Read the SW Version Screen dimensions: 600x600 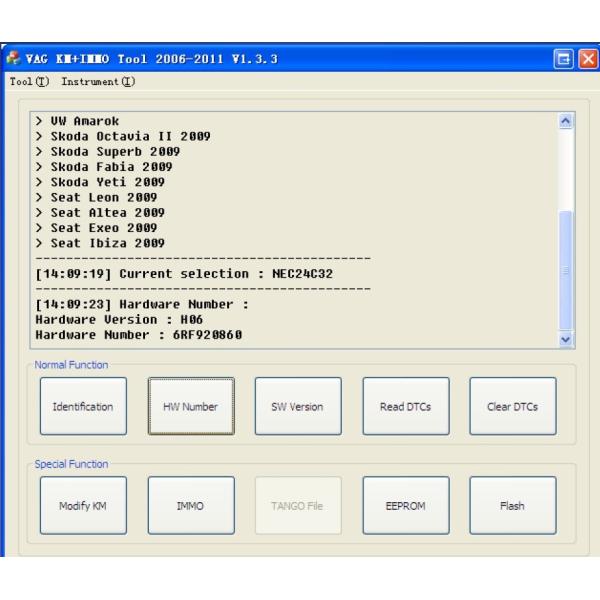click(297, 406)
